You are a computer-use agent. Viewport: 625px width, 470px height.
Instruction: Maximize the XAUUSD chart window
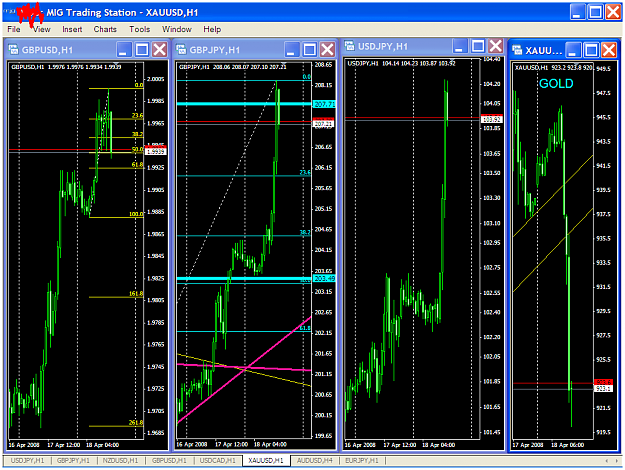point(592,50)
